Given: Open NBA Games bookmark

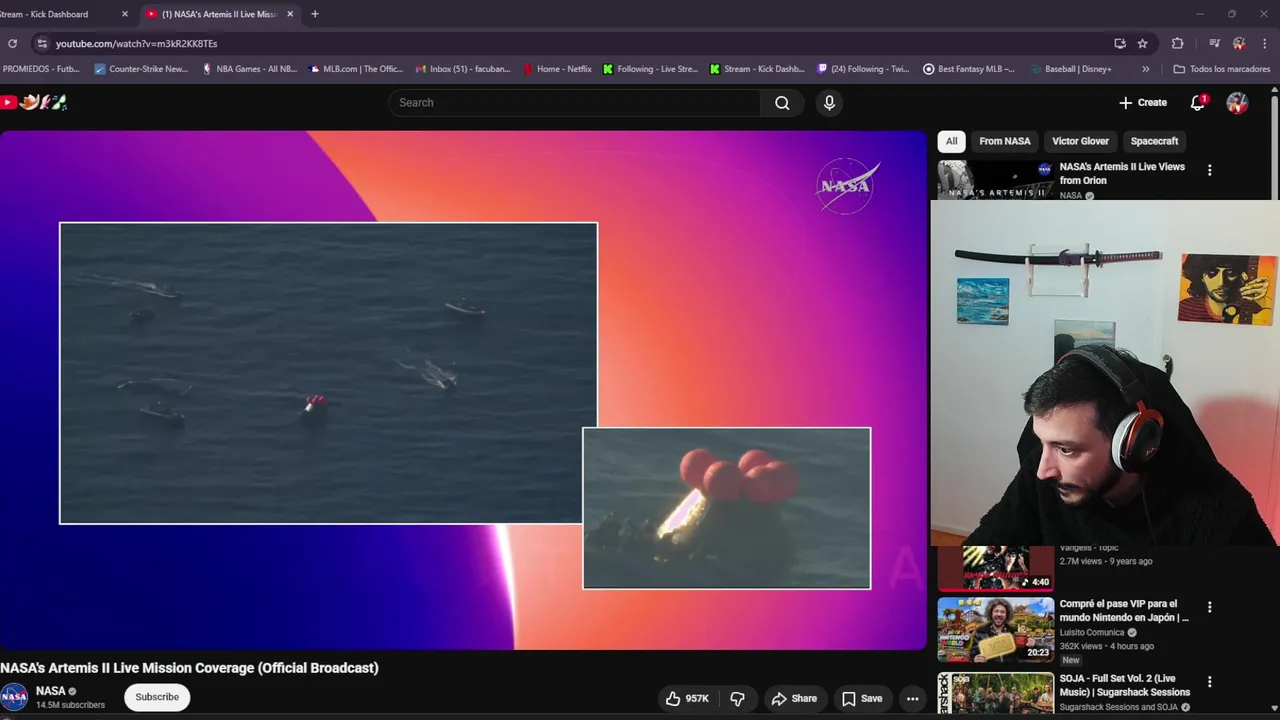Looking at the screenshot, I should click(249, 69).
